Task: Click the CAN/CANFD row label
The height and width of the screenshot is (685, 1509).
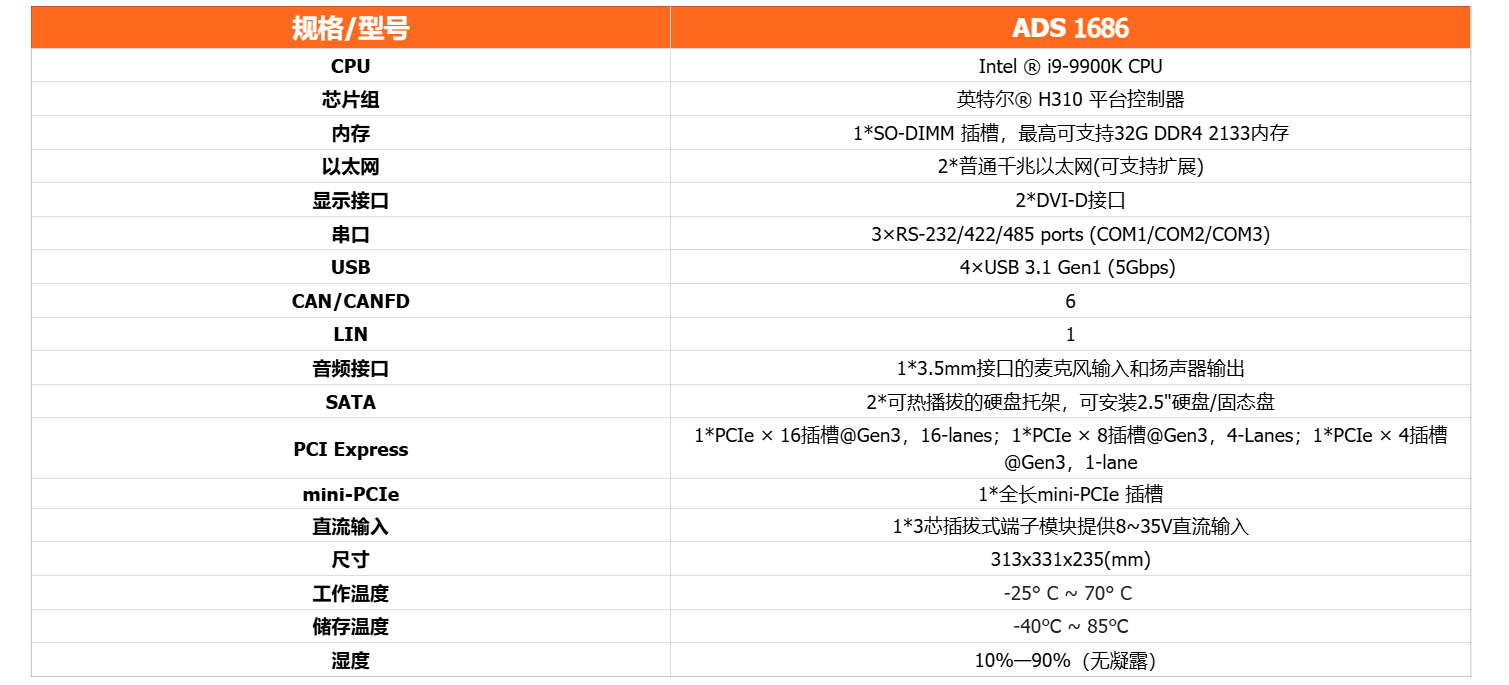Action: pyautogui.click(x=350, y=301)
